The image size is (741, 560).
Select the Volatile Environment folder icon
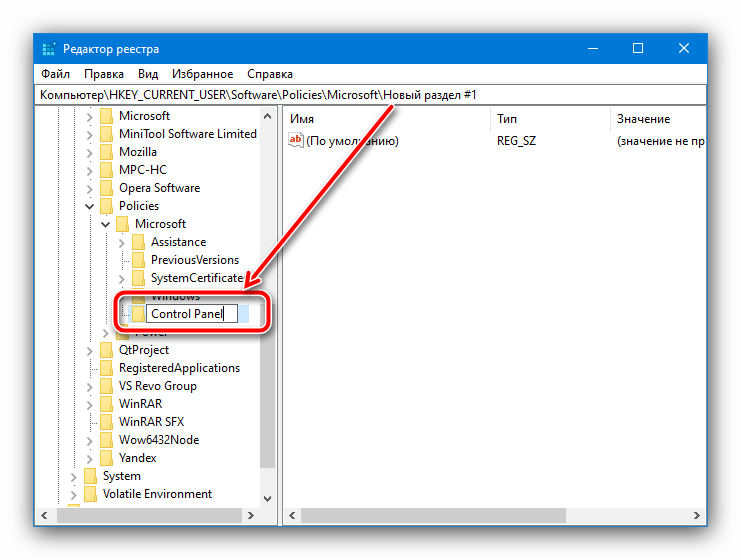pyautogui.click(x=90, y=494)
